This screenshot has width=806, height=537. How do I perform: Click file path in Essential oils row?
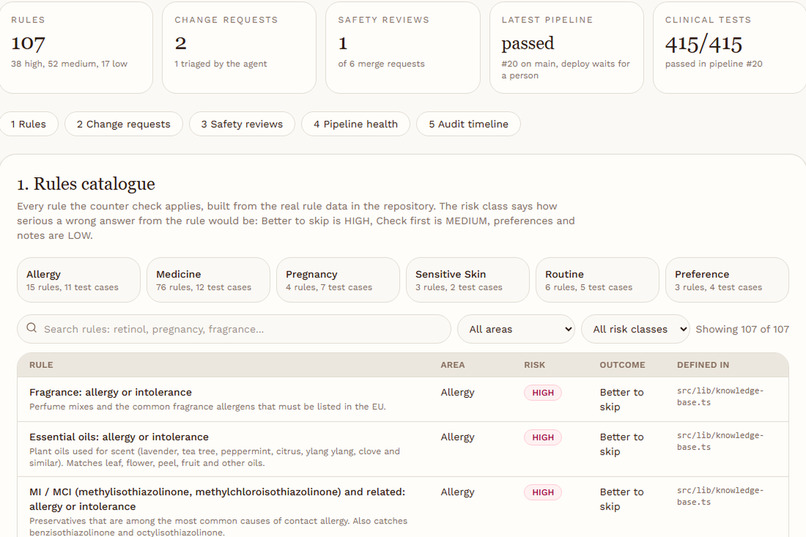(720, 441)
